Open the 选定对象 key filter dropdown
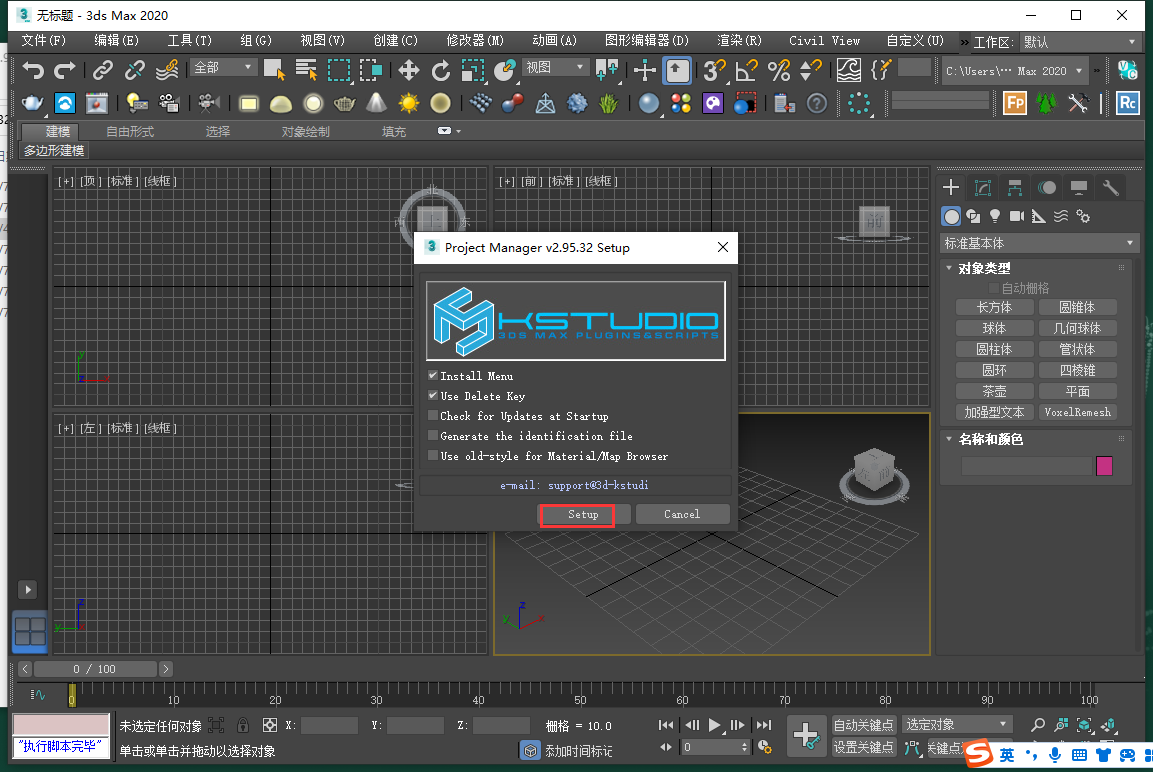The height and width of the screenshot is (772, 1153). pos(957,725)
